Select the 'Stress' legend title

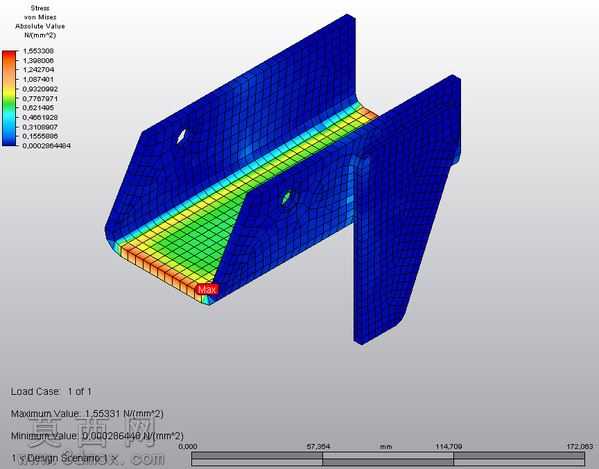tap(40, 8)
